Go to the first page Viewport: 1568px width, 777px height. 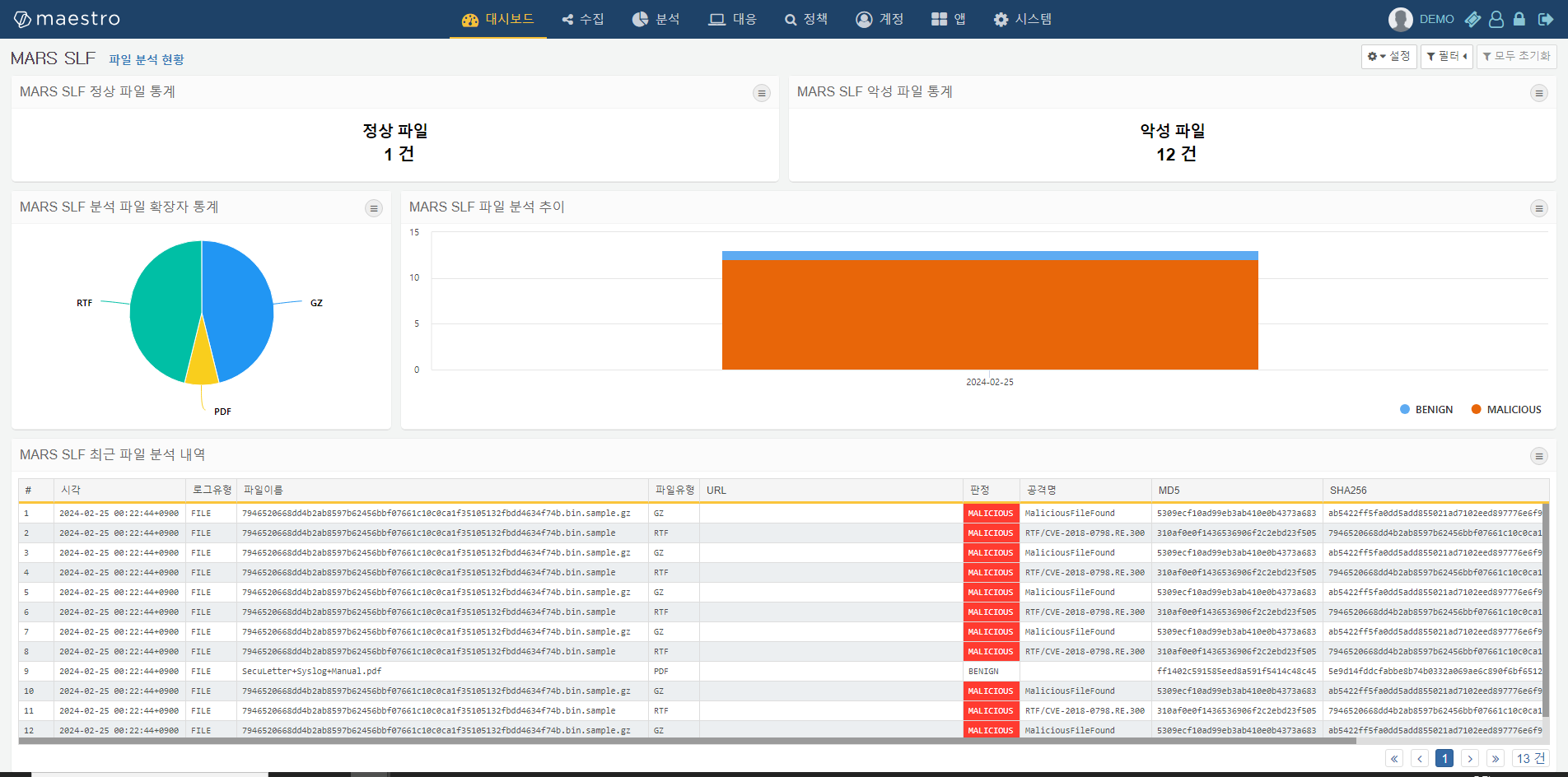coord(1394,758)
